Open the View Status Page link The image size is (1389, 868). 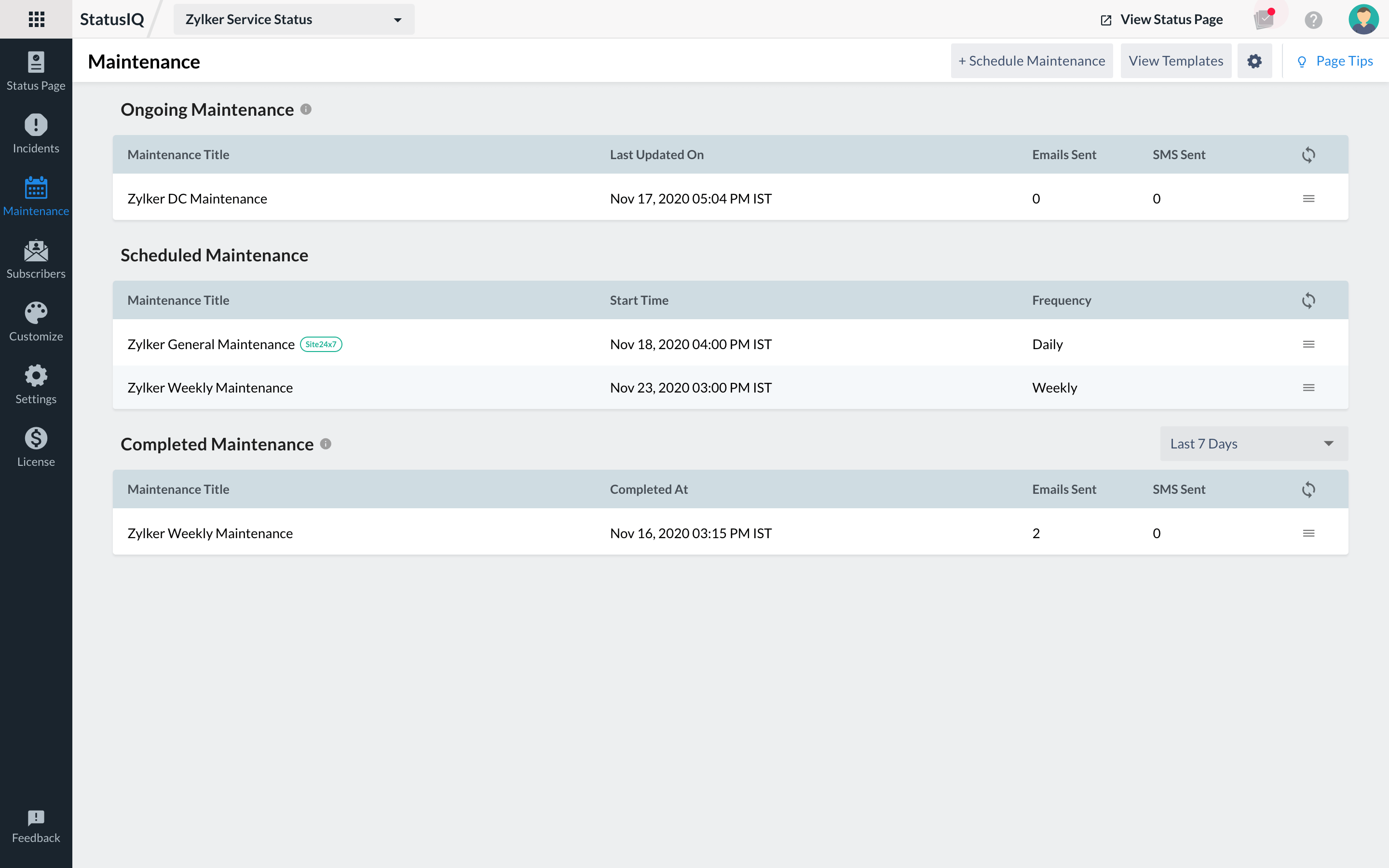coord(1162,19)
